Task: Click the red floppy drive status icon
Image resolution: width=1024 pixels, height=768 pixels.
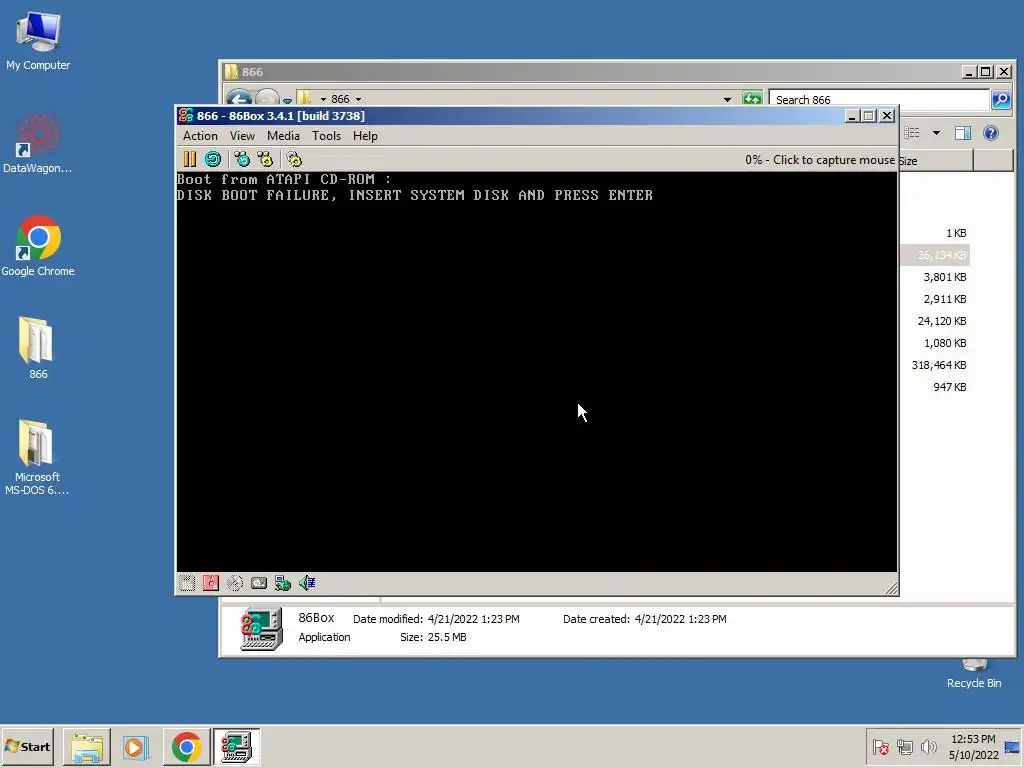Action: click(x=211, y=583)
